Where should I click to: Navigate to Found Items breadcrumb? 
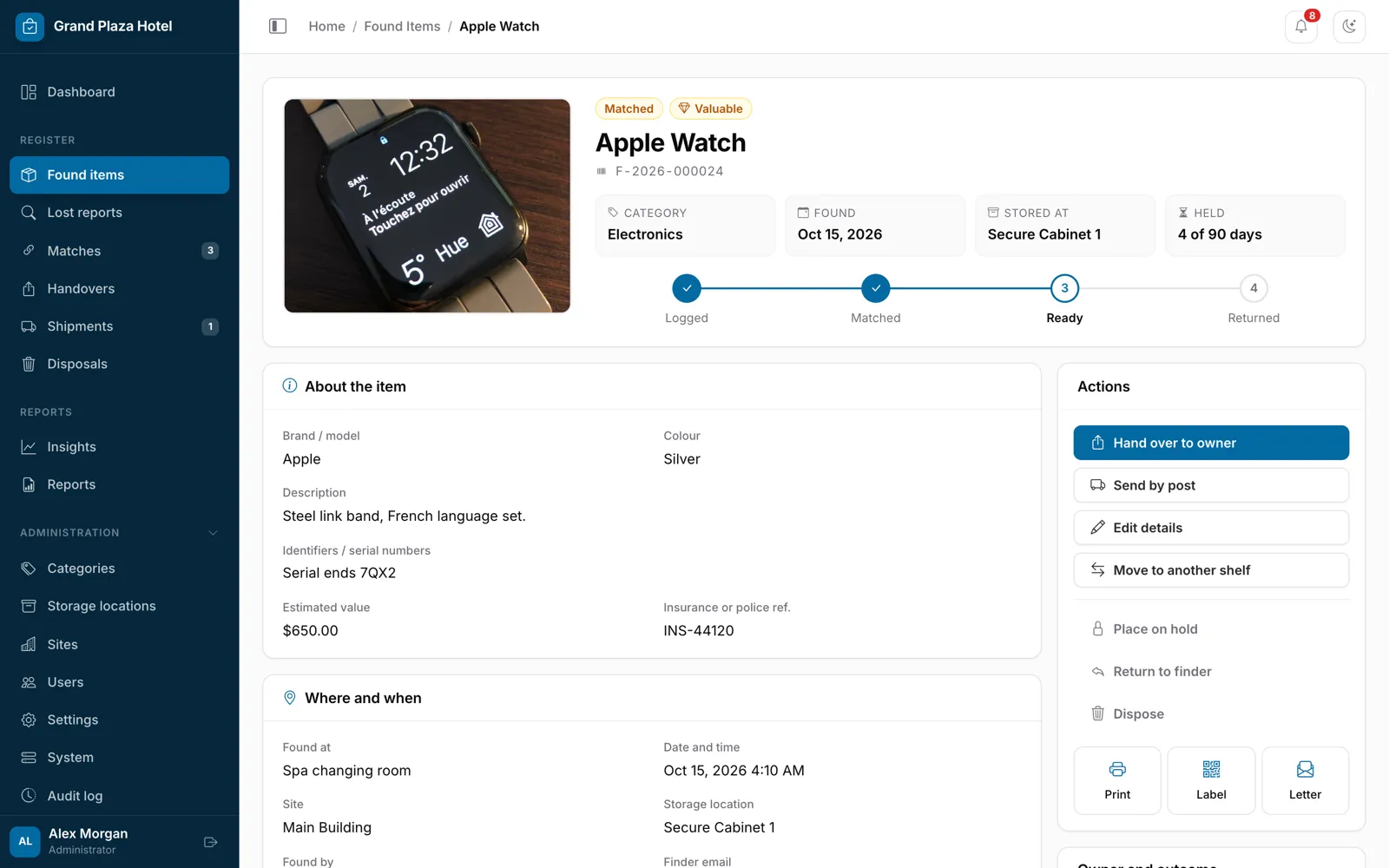(x=402, y=26)
